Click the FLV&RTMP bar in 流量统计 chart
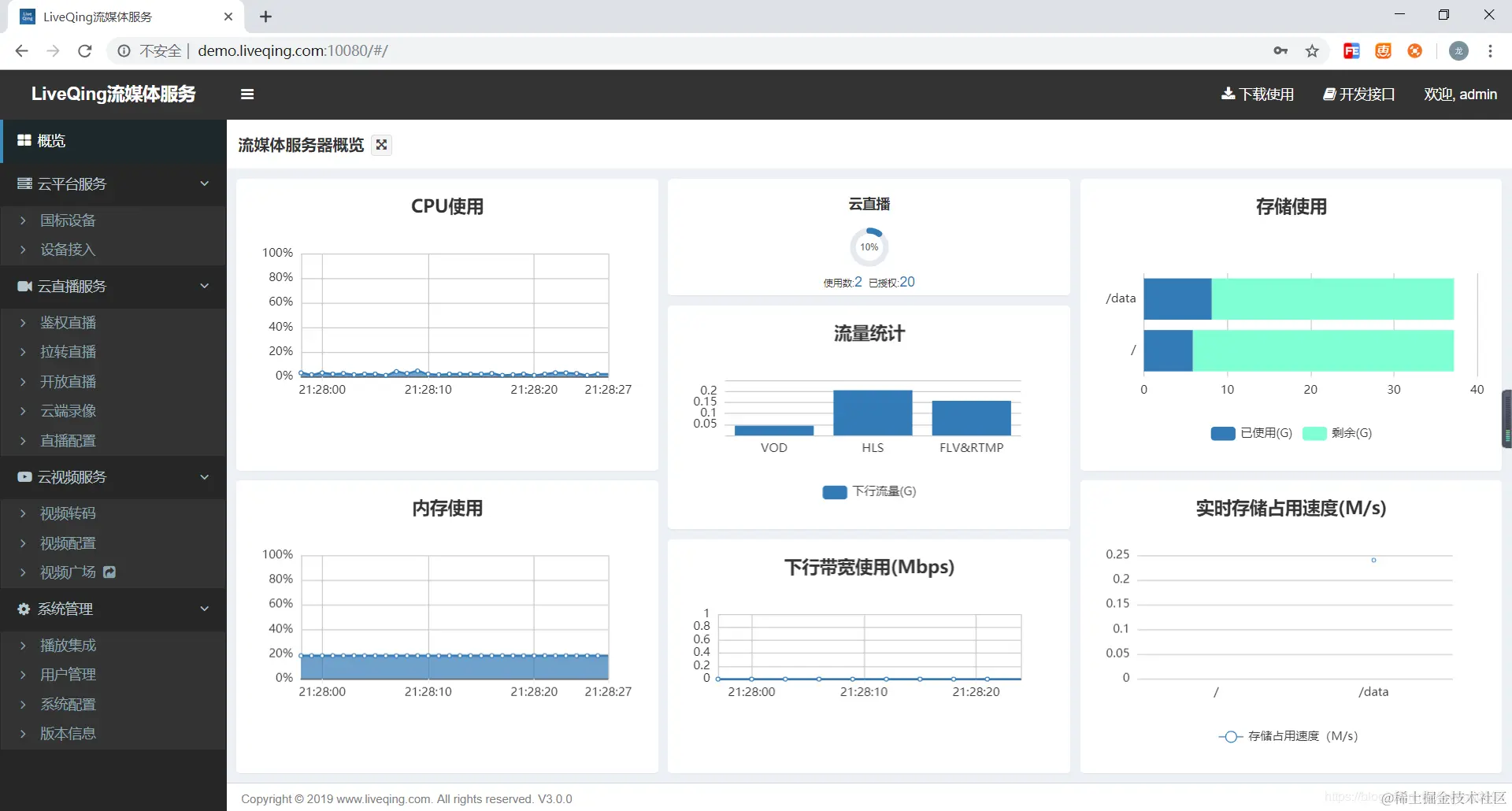The image size is (1512, 811). coord(971,418)
